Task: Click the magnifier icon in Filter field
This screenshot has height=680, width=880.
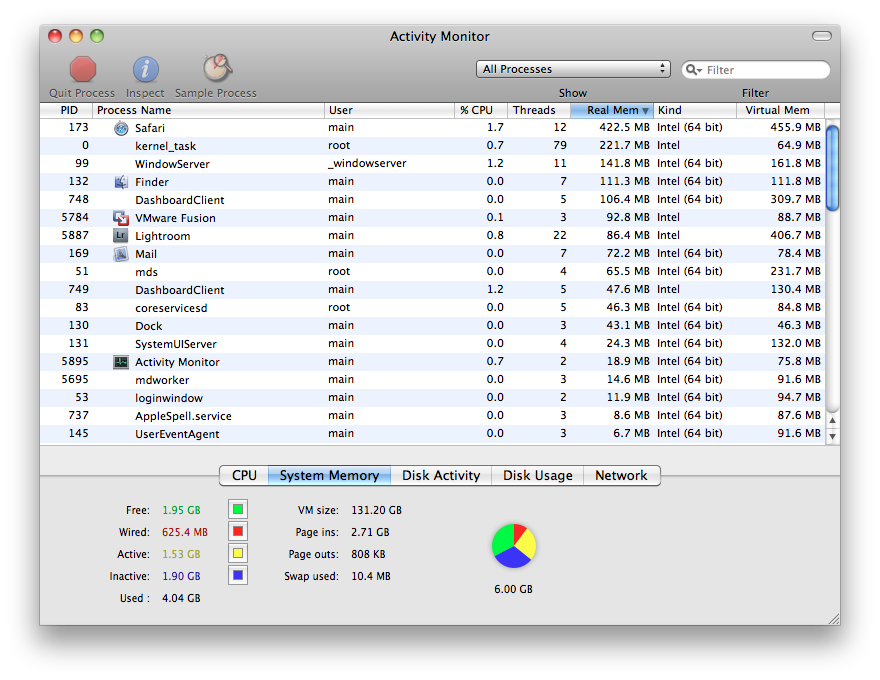Action: (x=694, y=70)
